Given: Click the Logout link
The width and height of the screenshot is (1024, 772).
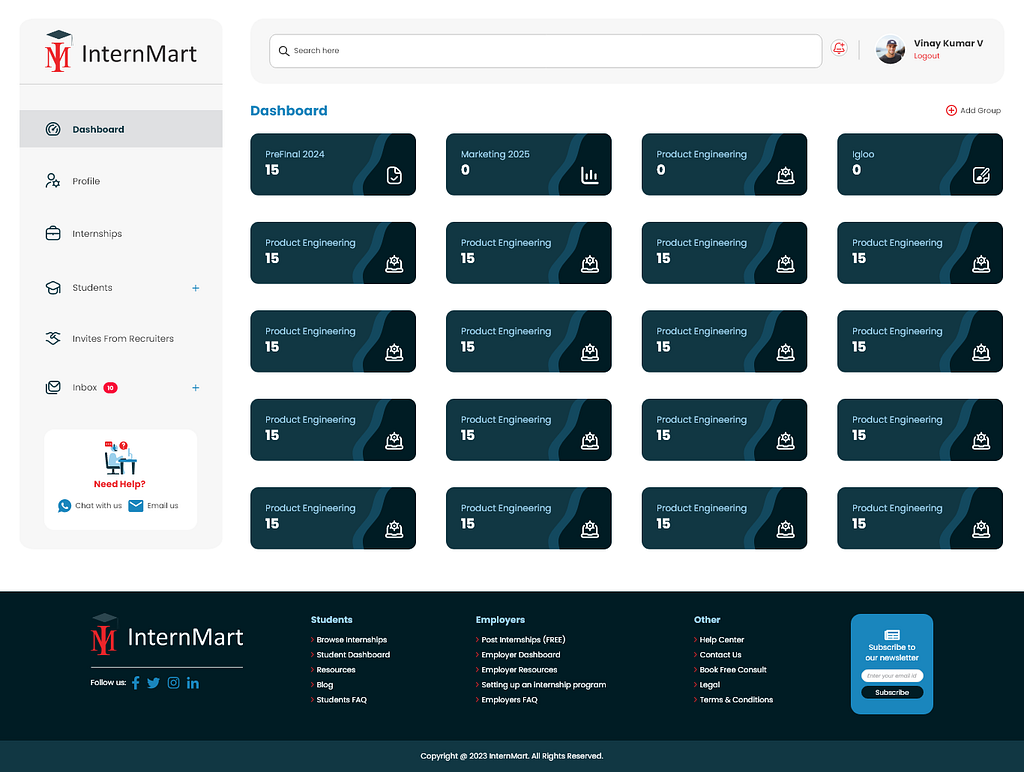Looking at the screenshot, I should (x=926, y=56).
